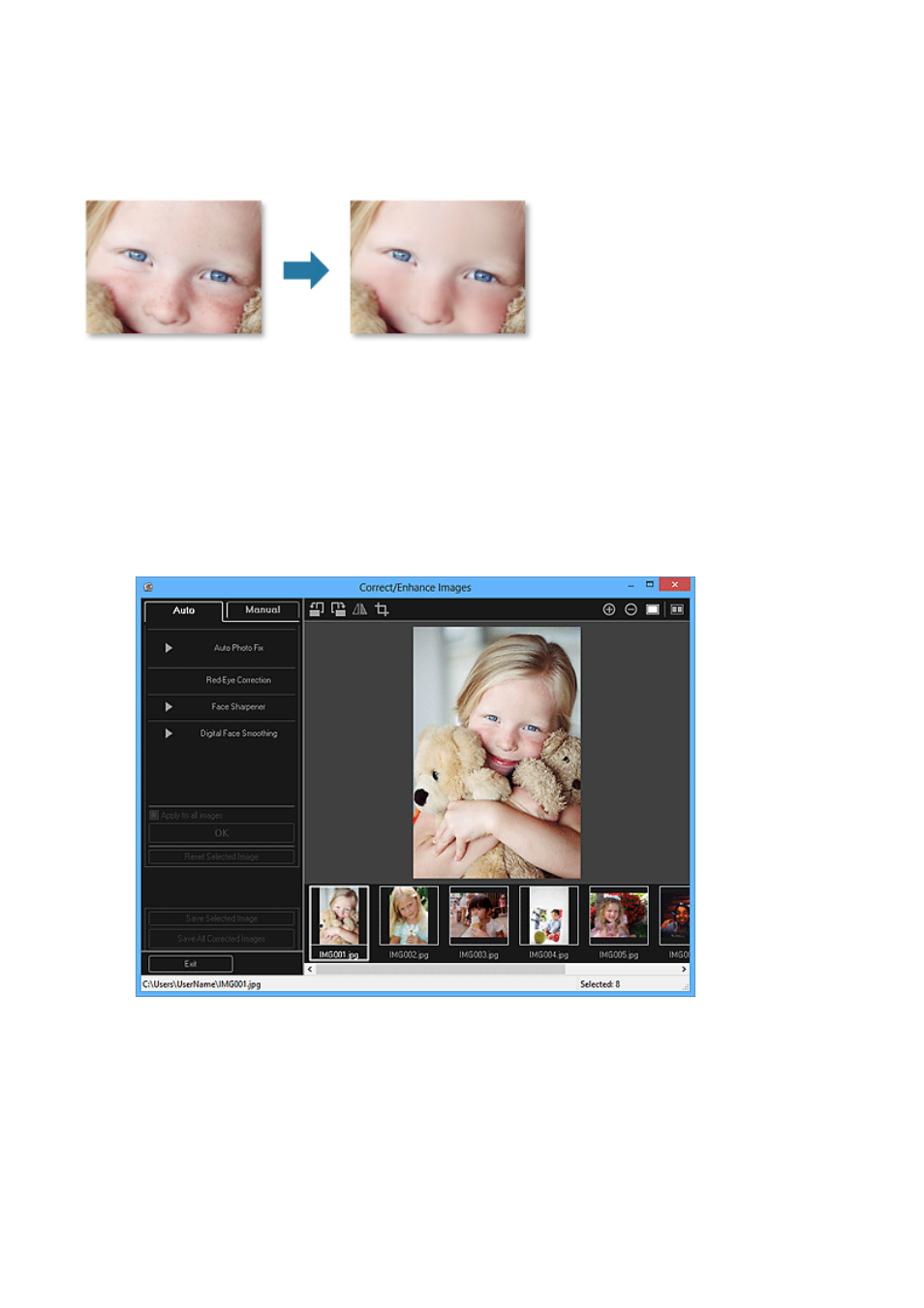Click the application icon in title bar
Image resolution: width=924 pixels, height=1308 pixels.
pyautogui.click(x=148, y=587)
